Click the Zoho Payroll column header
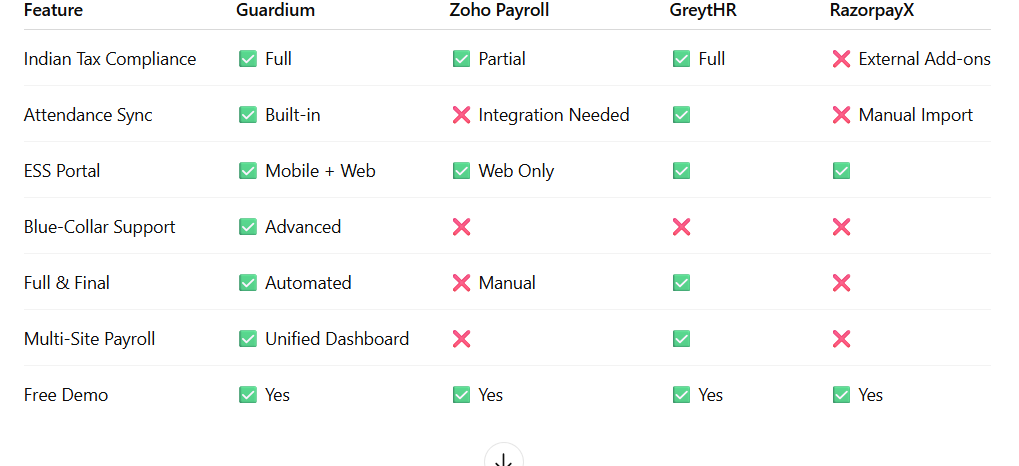The image size is (1019, 466). [x=499, y=10]
